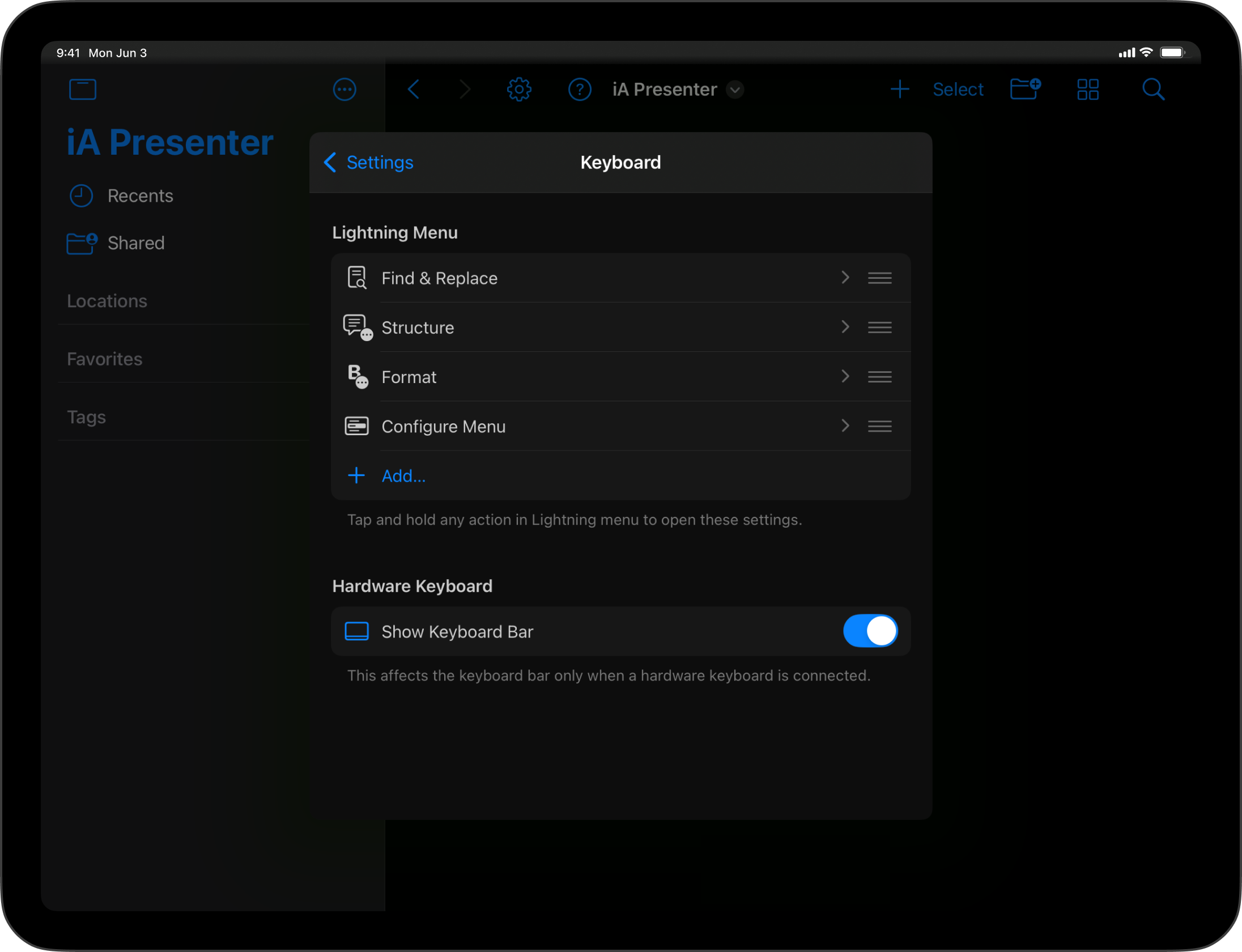Expand the Format settings
Screen dimensions: 1242x952
pyautogui.click(x=845, y=377)
